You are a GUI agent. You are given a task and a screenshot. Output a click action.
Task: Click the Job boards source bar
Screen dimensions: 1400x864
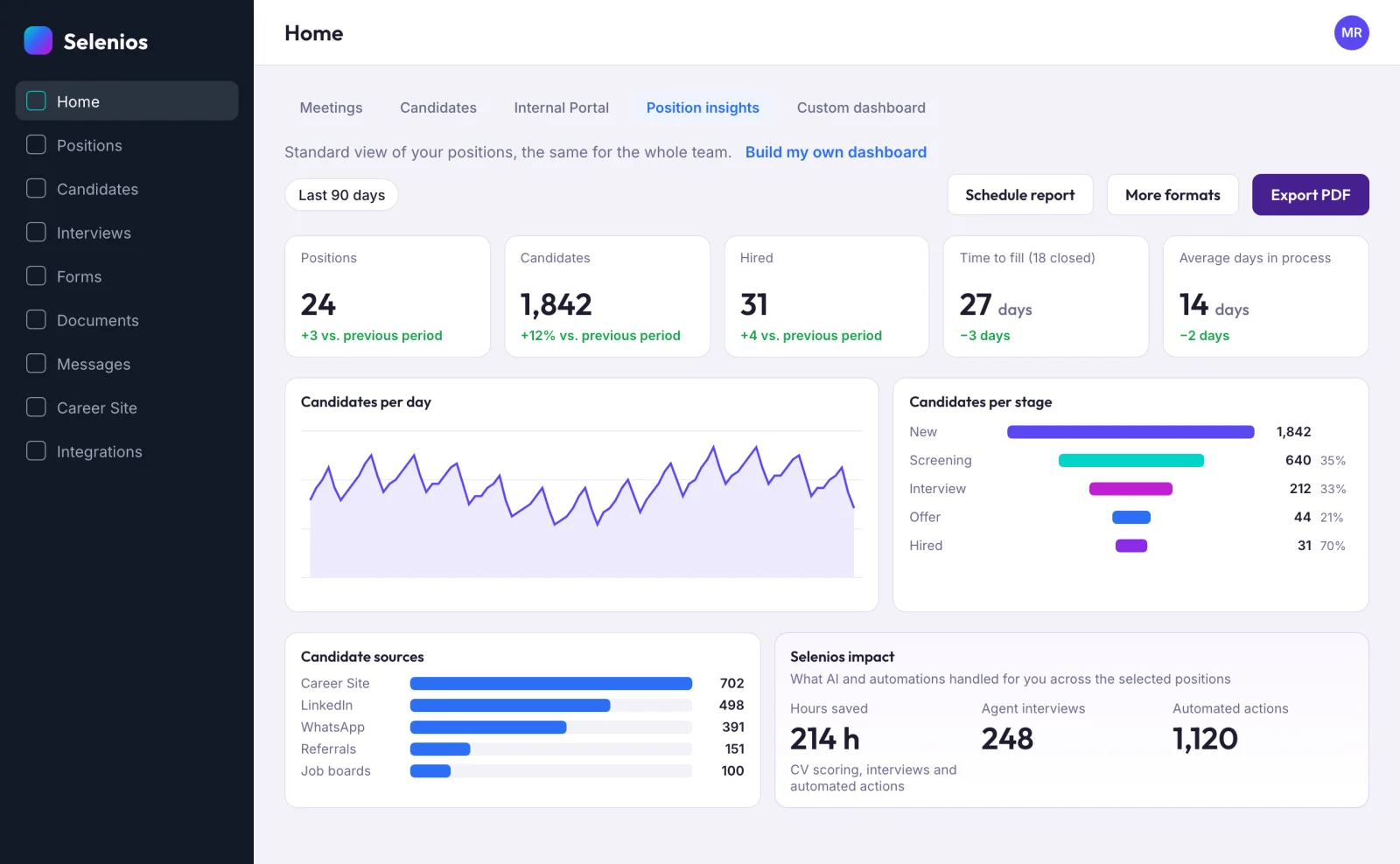pos(430,771)
